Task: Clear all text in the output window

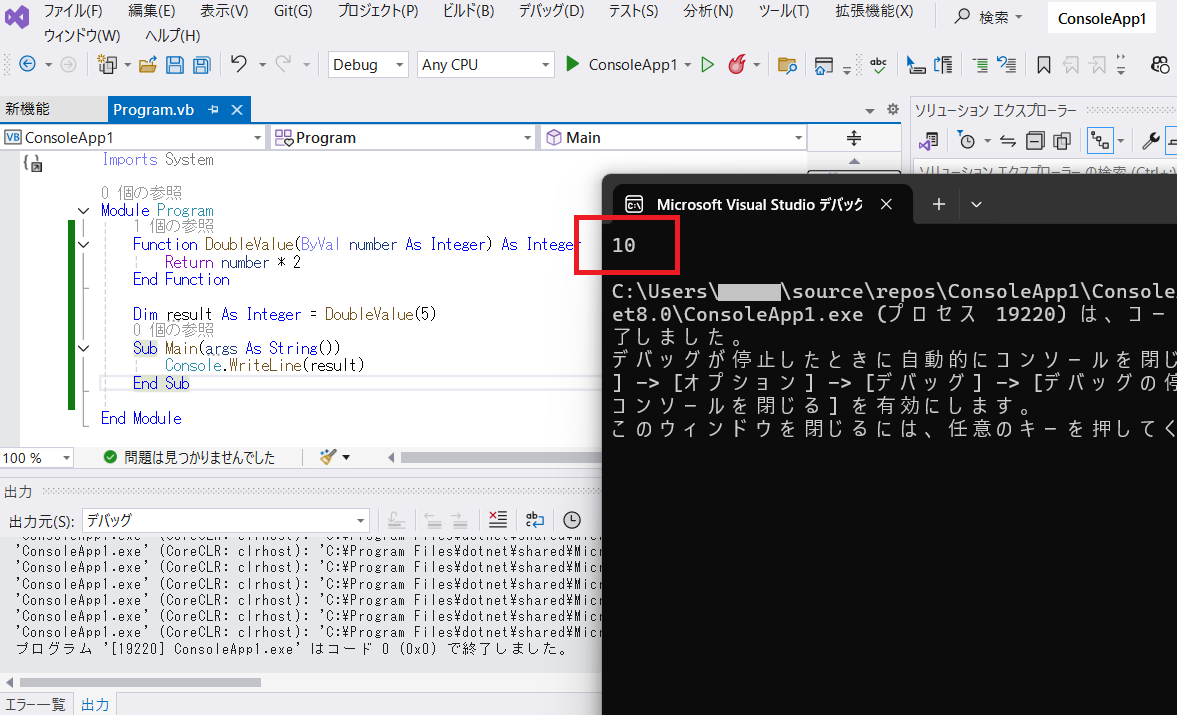Action: [x=498, y=519]
